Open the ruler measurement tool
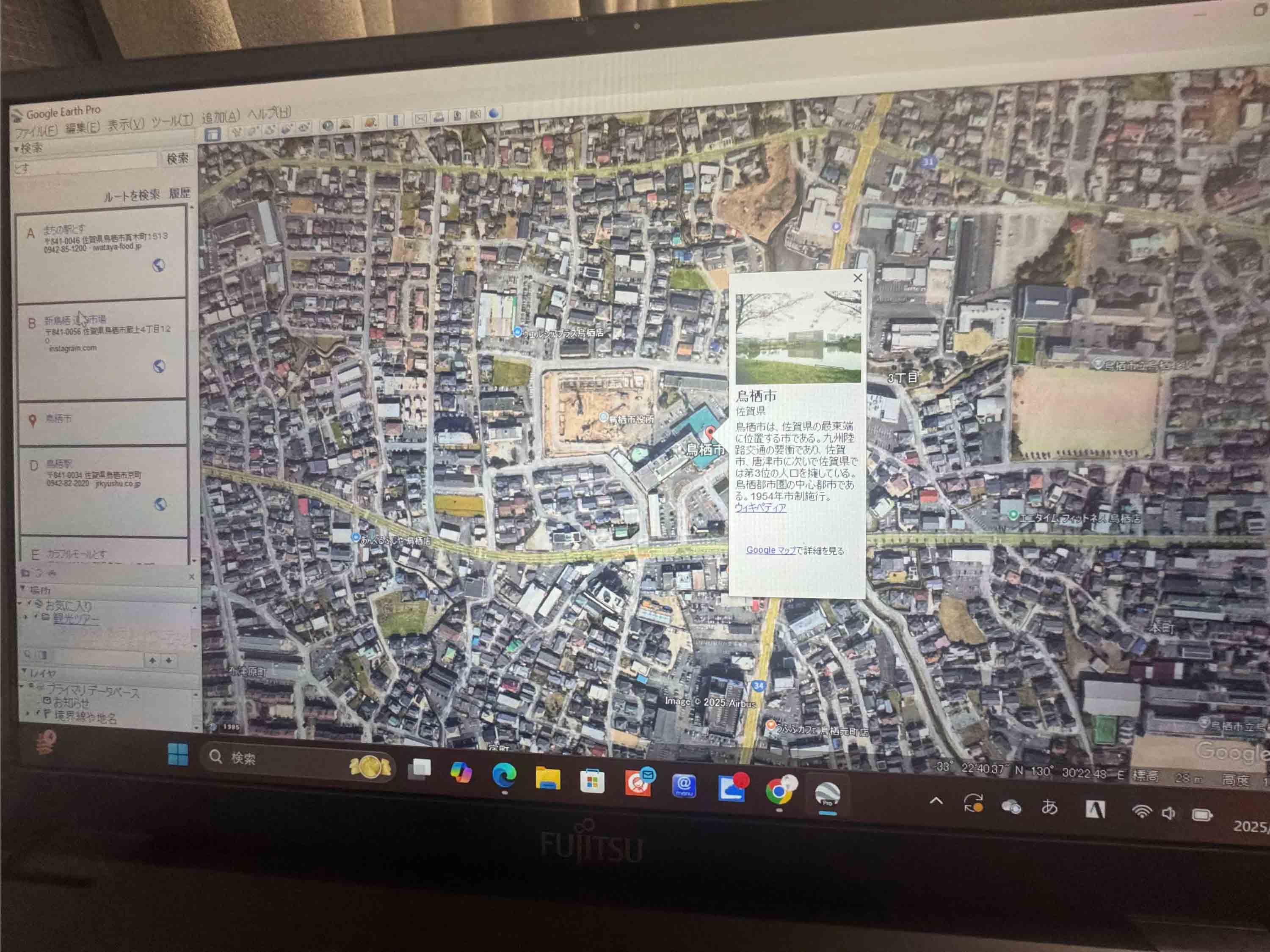Viewport: 1270px width, 952px height. [x=395, y=121]
